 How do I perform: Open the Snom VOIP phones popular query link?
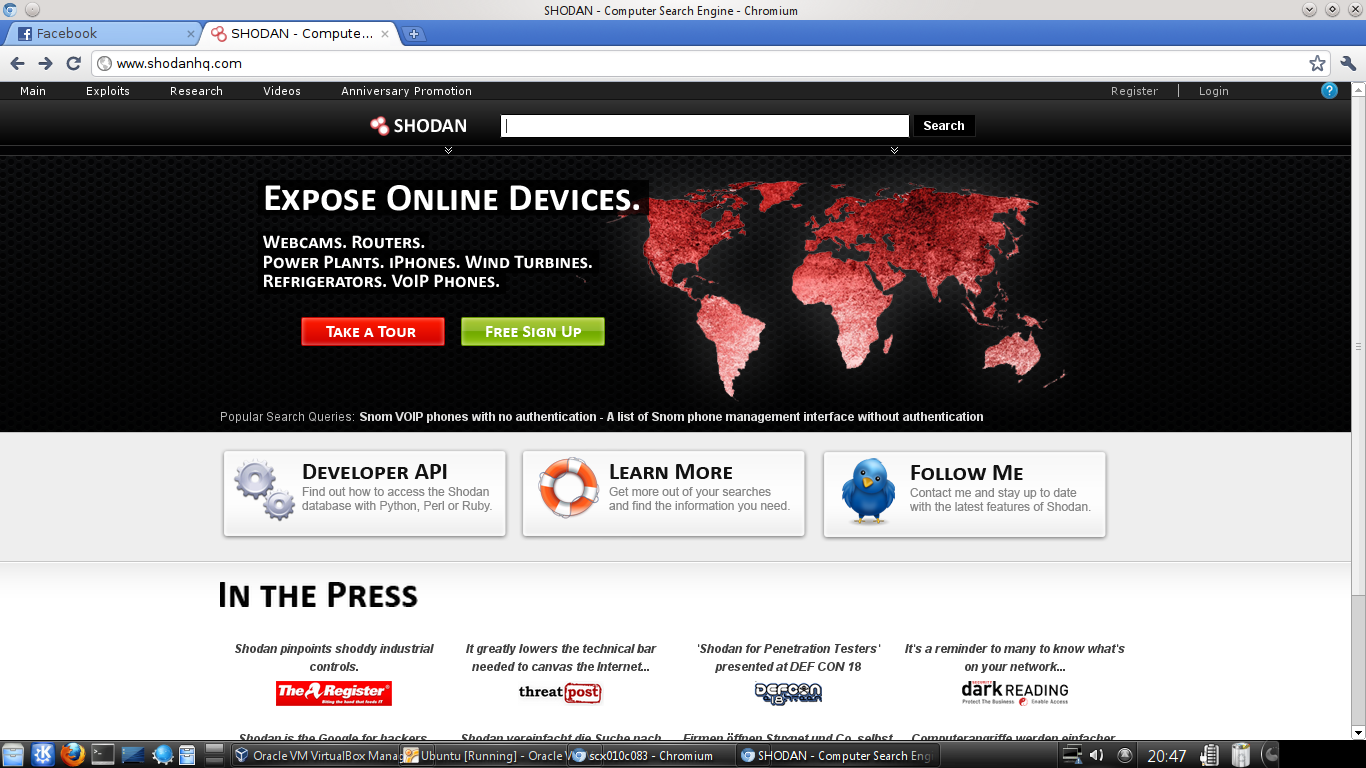pos(671,417)
